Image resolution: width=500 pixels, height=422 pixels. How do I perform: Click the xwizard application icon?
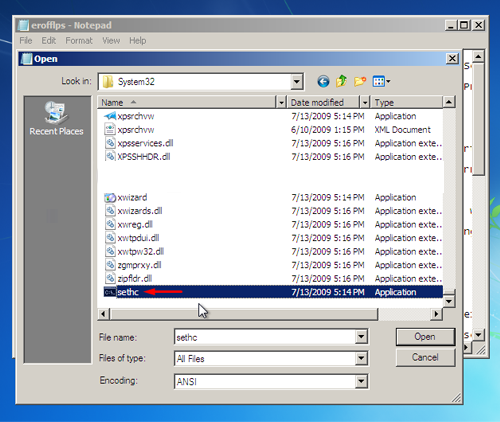tap(110, 197)
